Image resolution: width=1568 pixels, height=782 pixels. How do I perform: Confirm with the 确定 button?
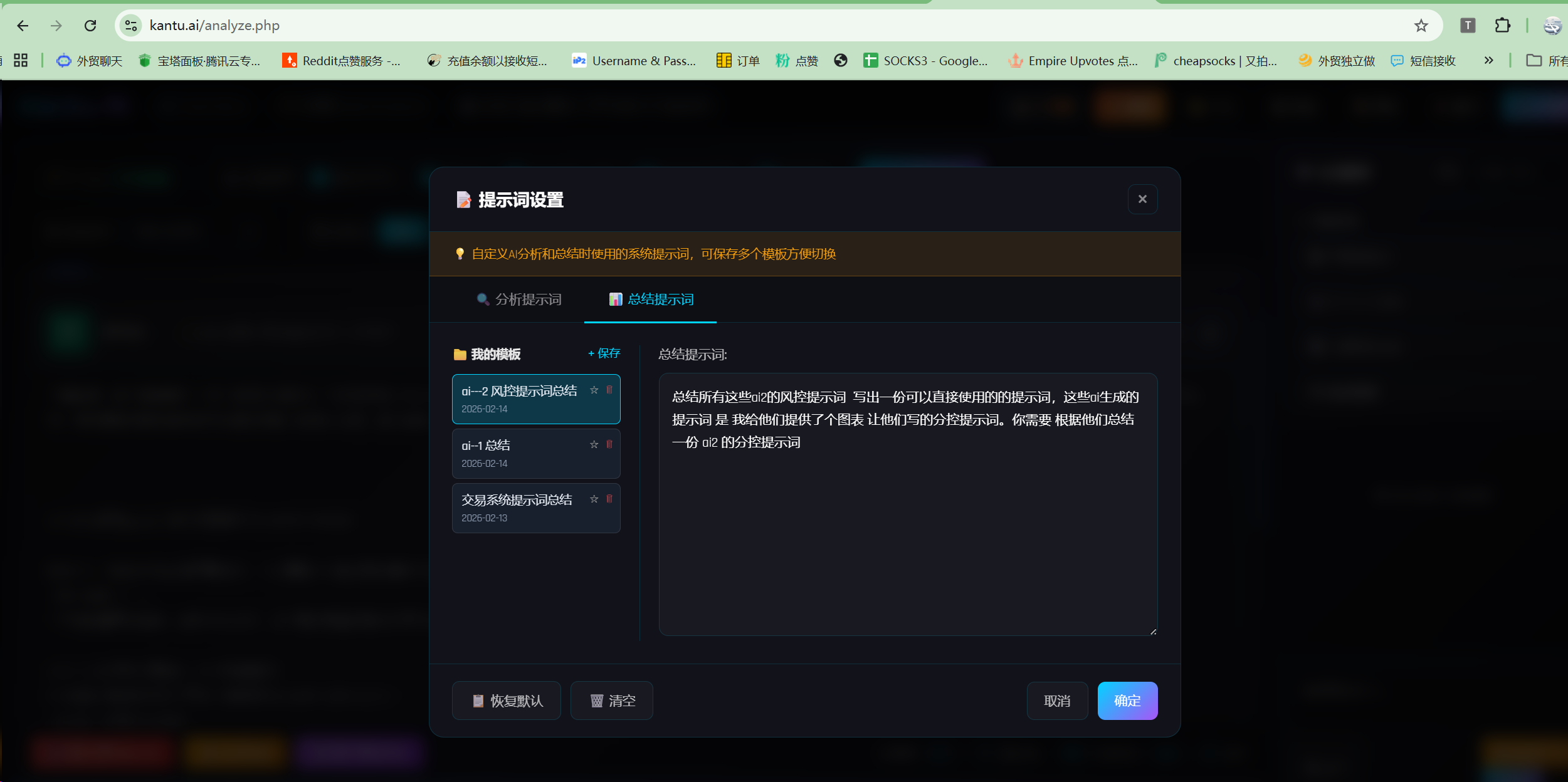point(1127,701)
